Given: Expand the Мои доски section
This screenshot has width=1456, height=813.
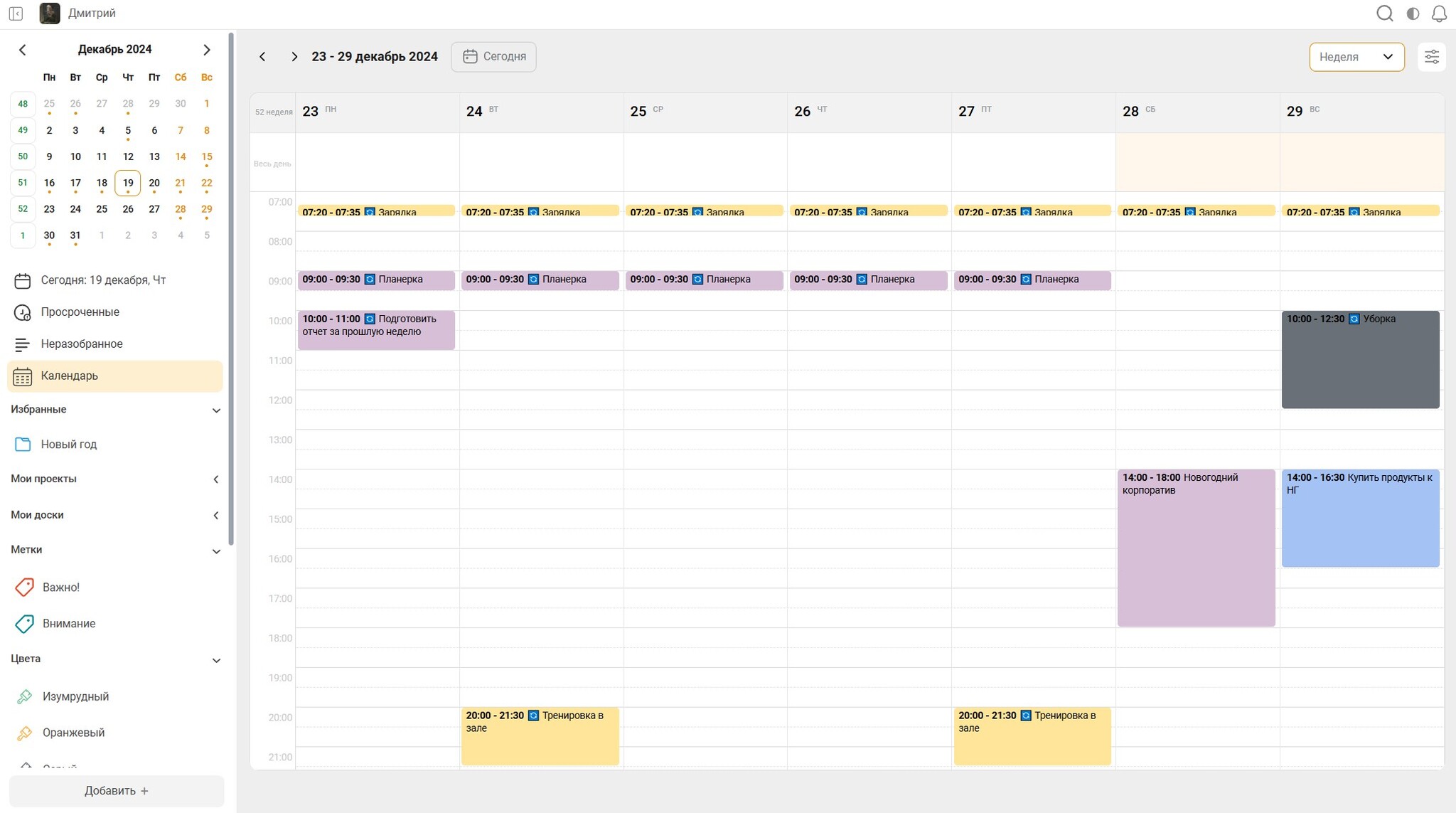Looking at the screenshot, I should pos(216,516).
